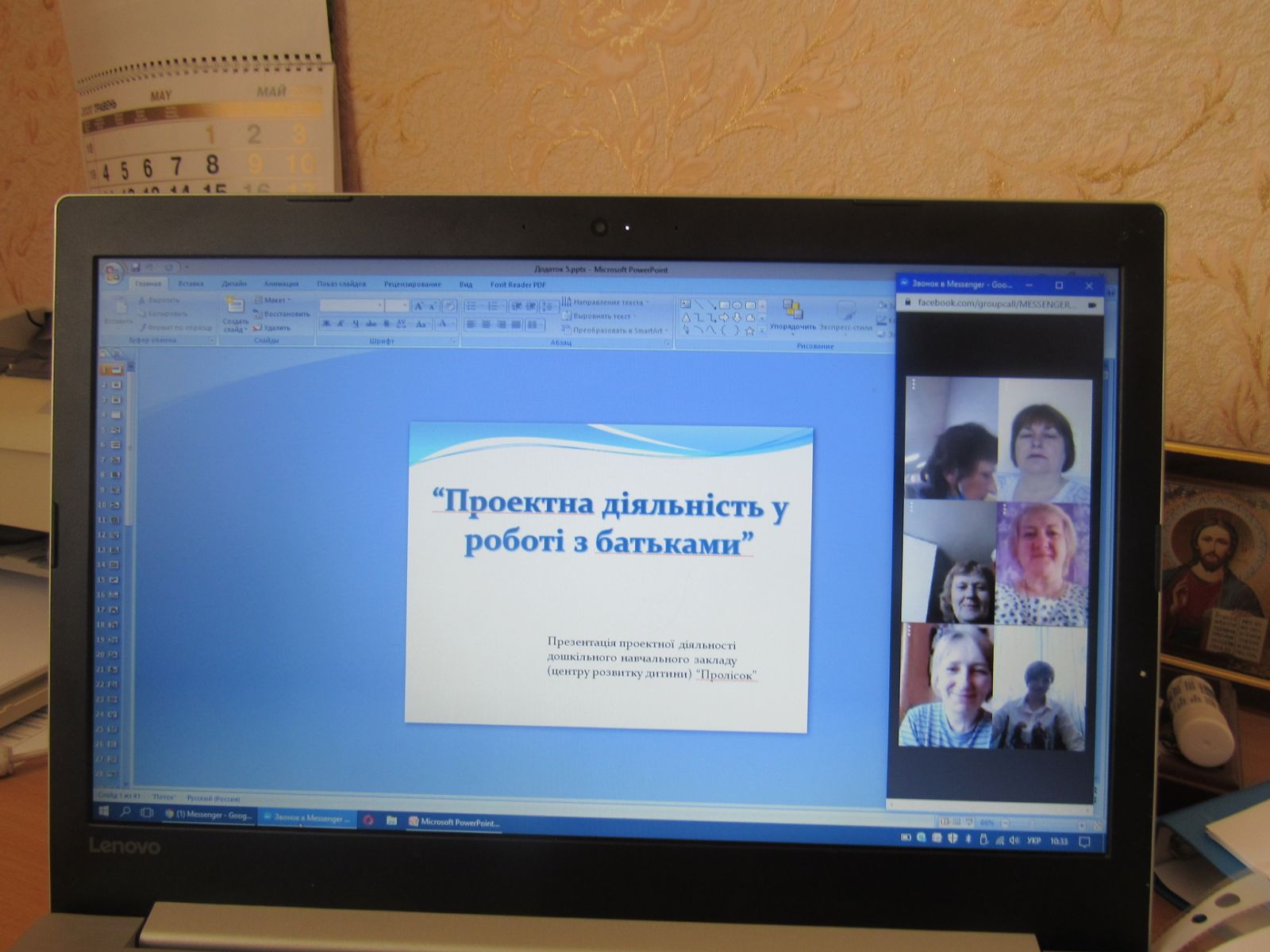
Task: Open Windows Start button
Action: click(103, 812)
